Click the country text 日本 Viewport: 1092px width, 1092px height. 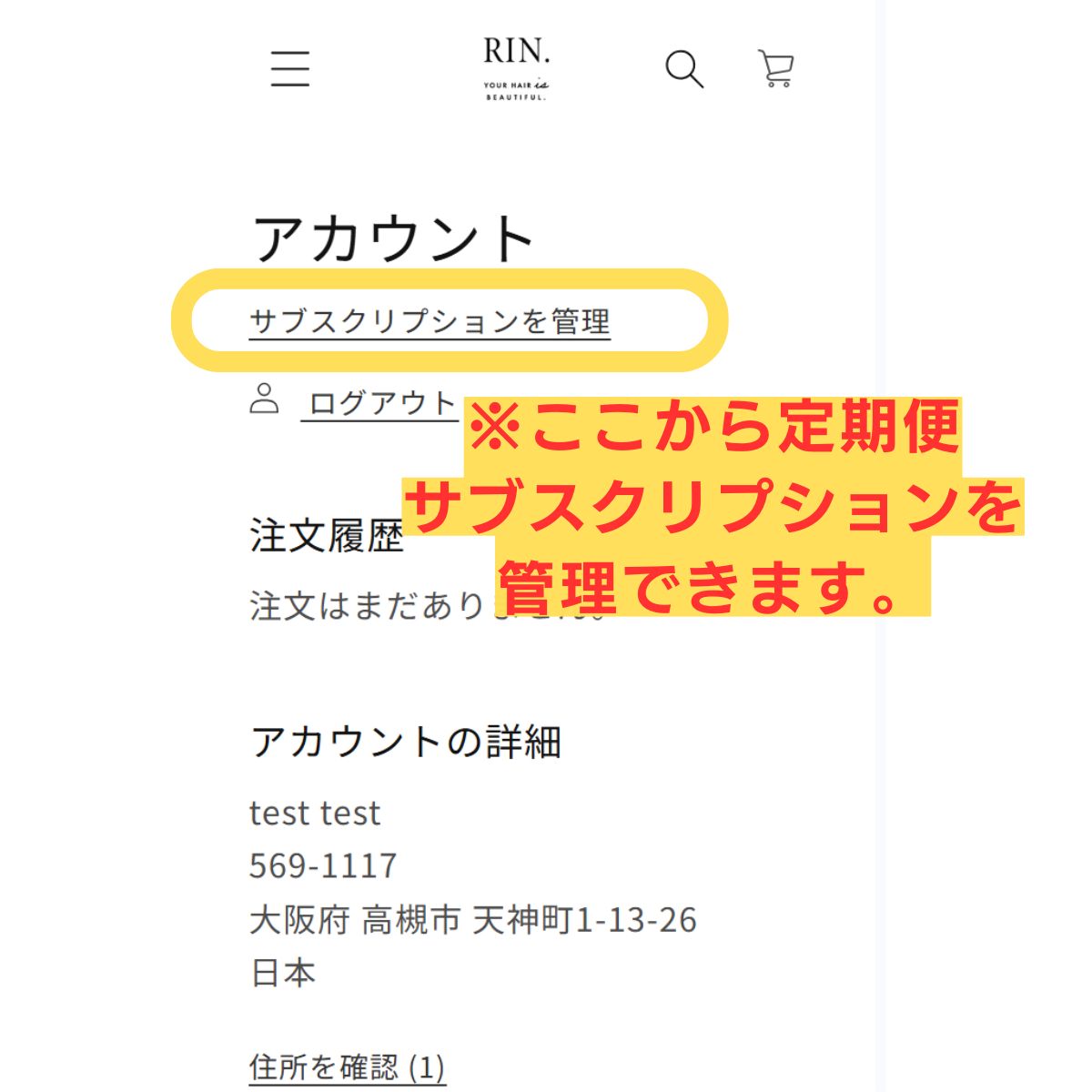(x=282, y=973)
